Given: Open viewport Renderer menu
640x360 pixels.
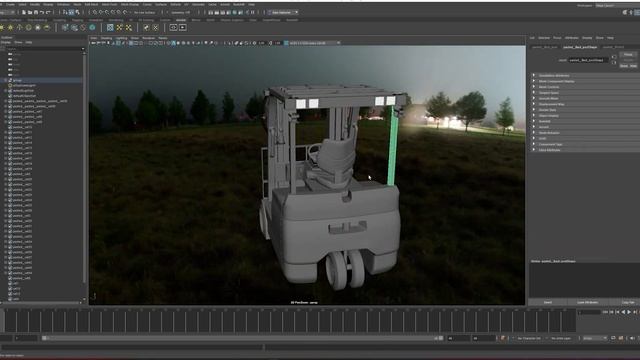Looking at the screenshot, I should click(x=149, y=38).
